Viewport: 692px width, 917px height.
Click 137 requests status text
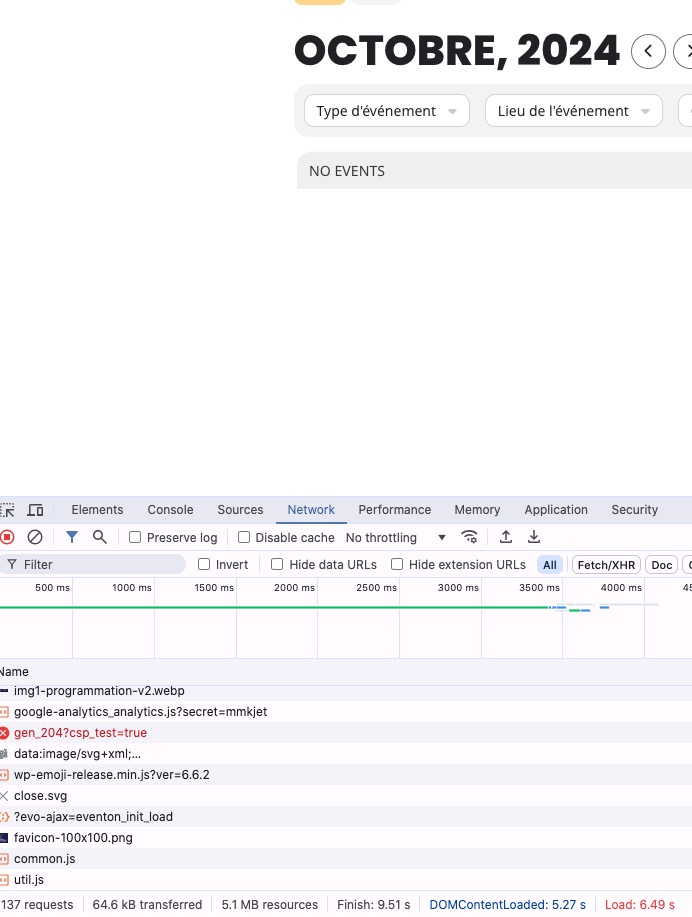(37, 905)
